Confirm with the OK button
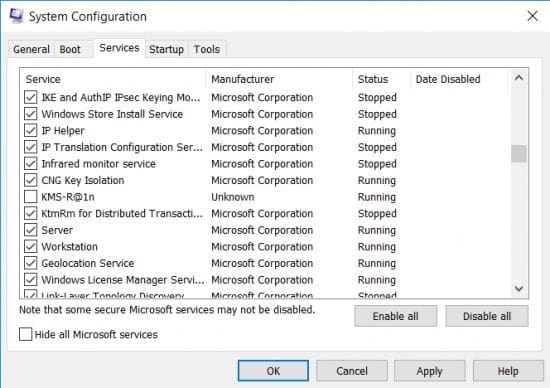 [273, 371]
